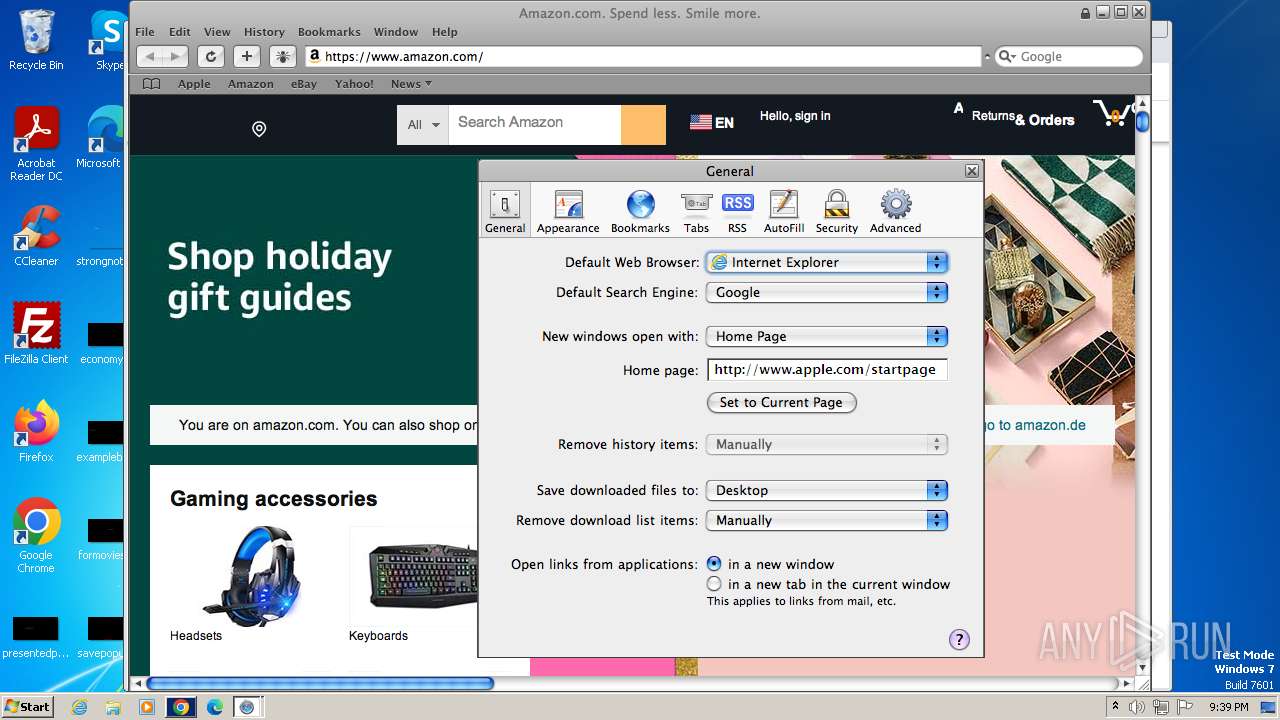Open the Amazon shopping cart
This screenshot has height=720, width=1280.
tap(1111, 113)
